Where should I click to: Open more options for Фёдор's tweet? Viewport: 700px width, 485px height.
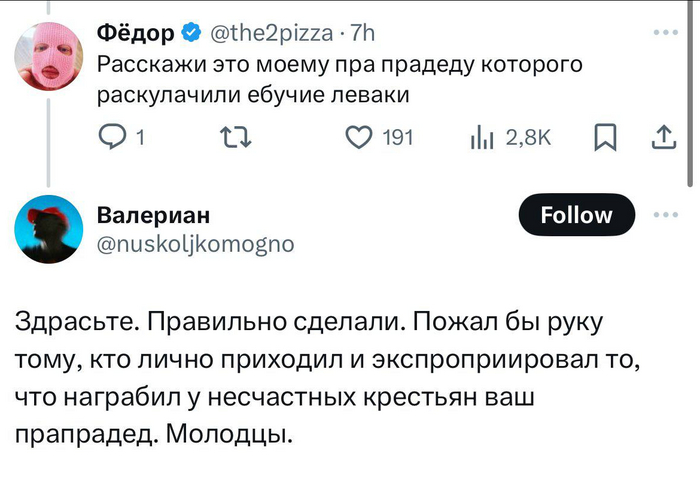click(x=664, y=33)
